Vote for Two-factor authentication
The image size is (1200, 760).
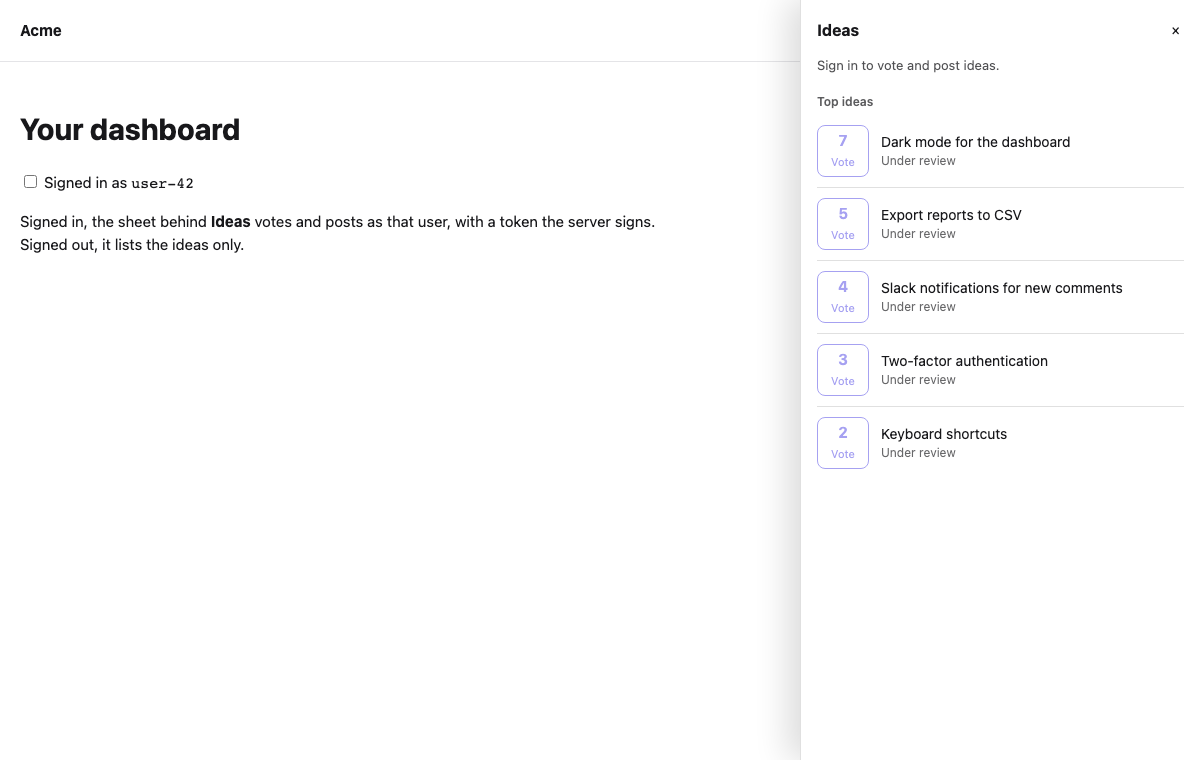click(843, 370)
